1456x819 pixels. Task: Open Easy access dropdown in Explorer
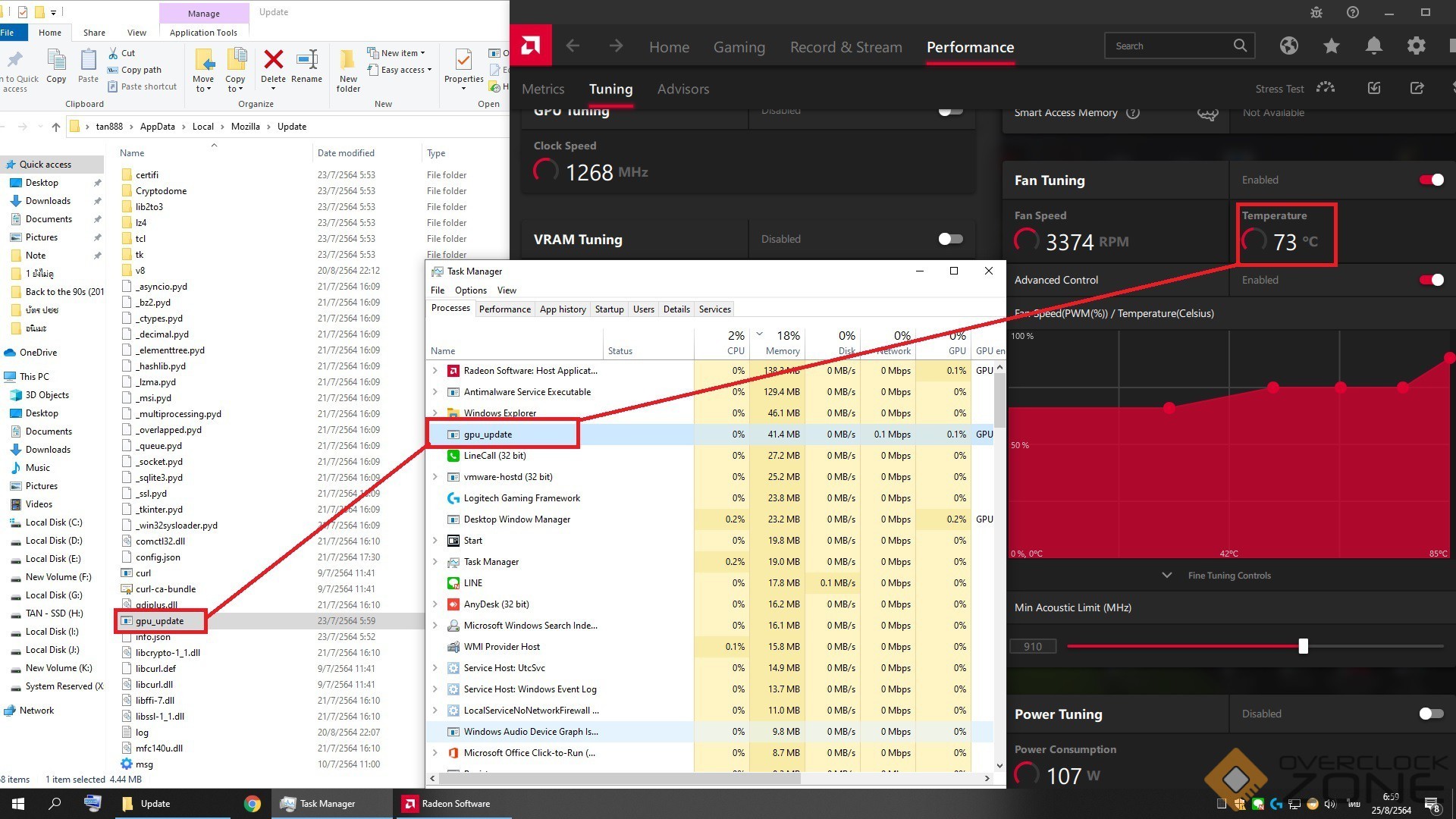(x=400, y=70)
